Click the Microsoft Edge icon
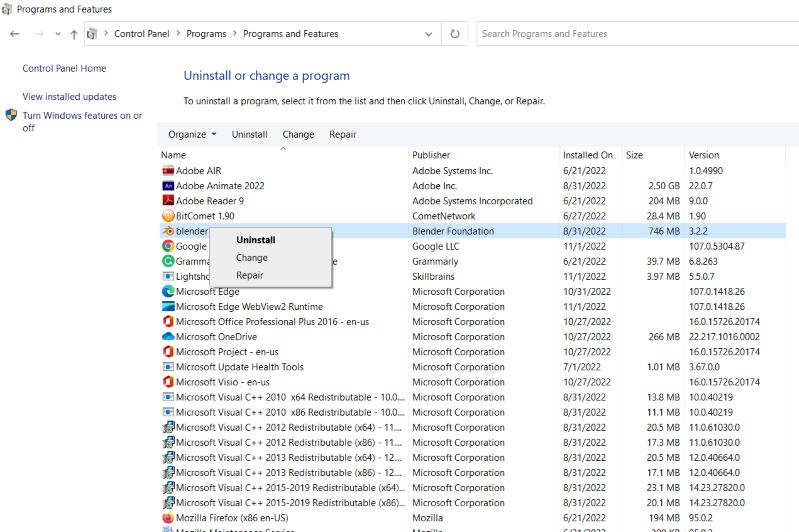The width and height of the screenshot is (799, 532). pyautogui.click(x=168, y=291)
